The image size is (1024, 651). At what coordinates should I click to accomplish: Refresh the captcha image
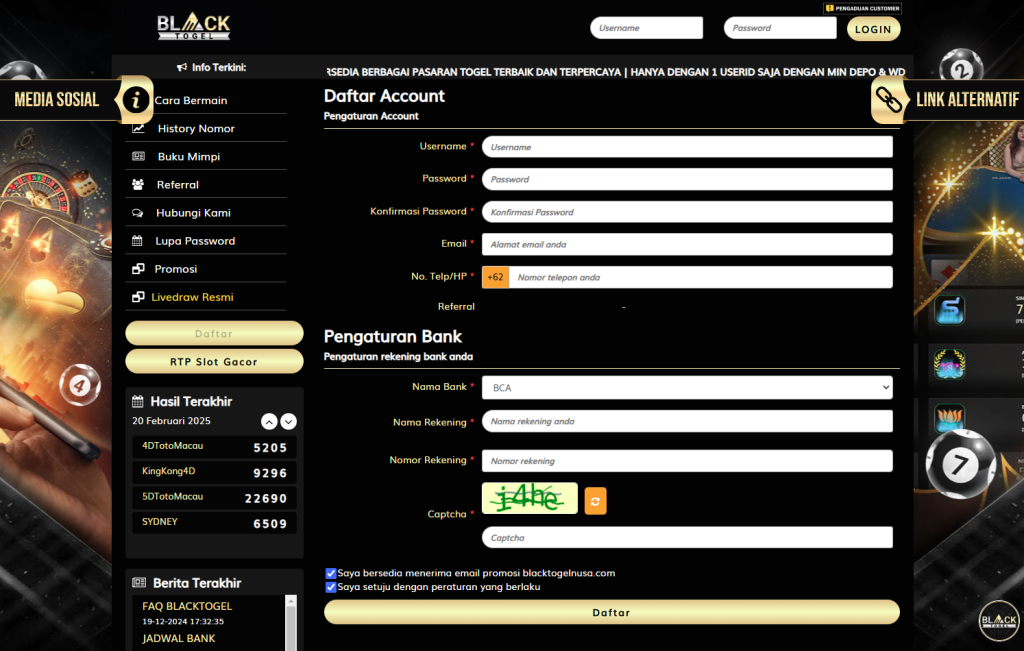(x=595, y=501)
